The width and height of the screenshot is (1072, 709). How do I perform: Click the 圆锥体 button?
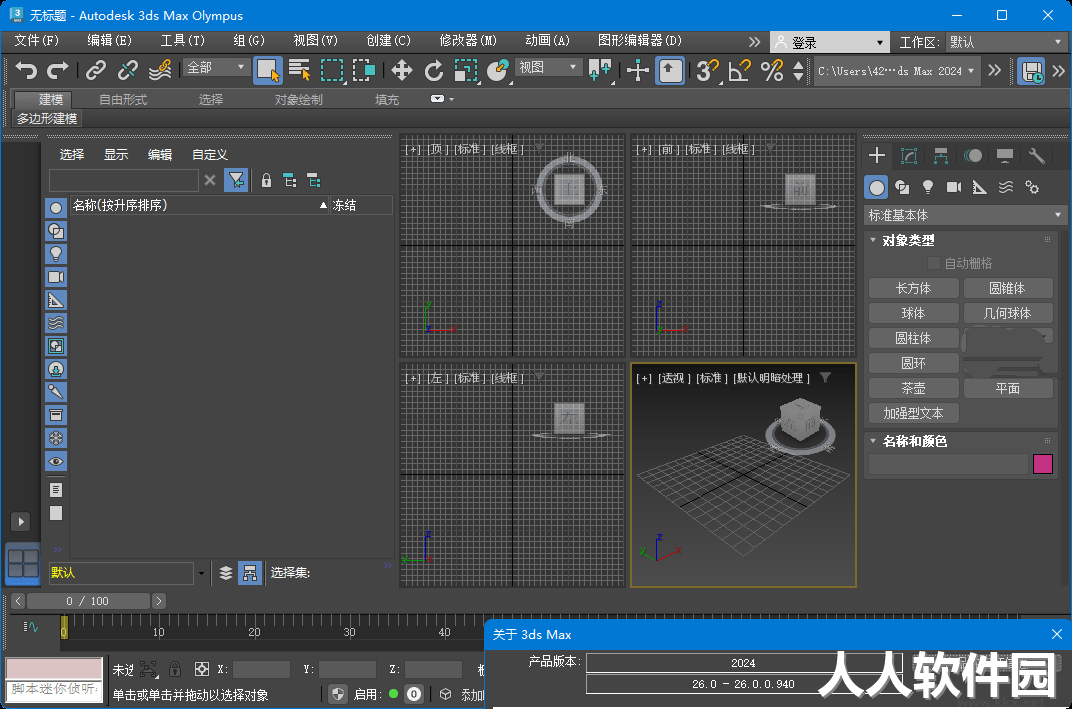click(1008, 289)
